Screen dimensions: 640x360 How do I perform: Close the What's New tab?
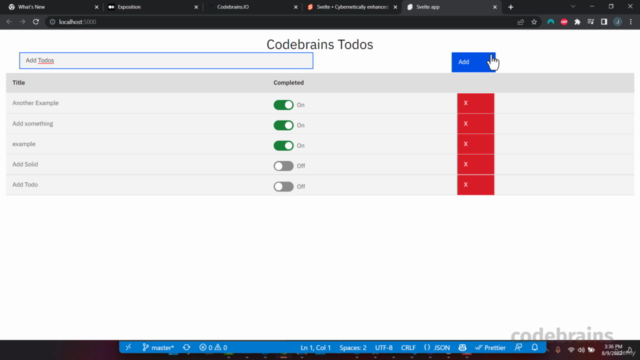click(x=96, y=7)
